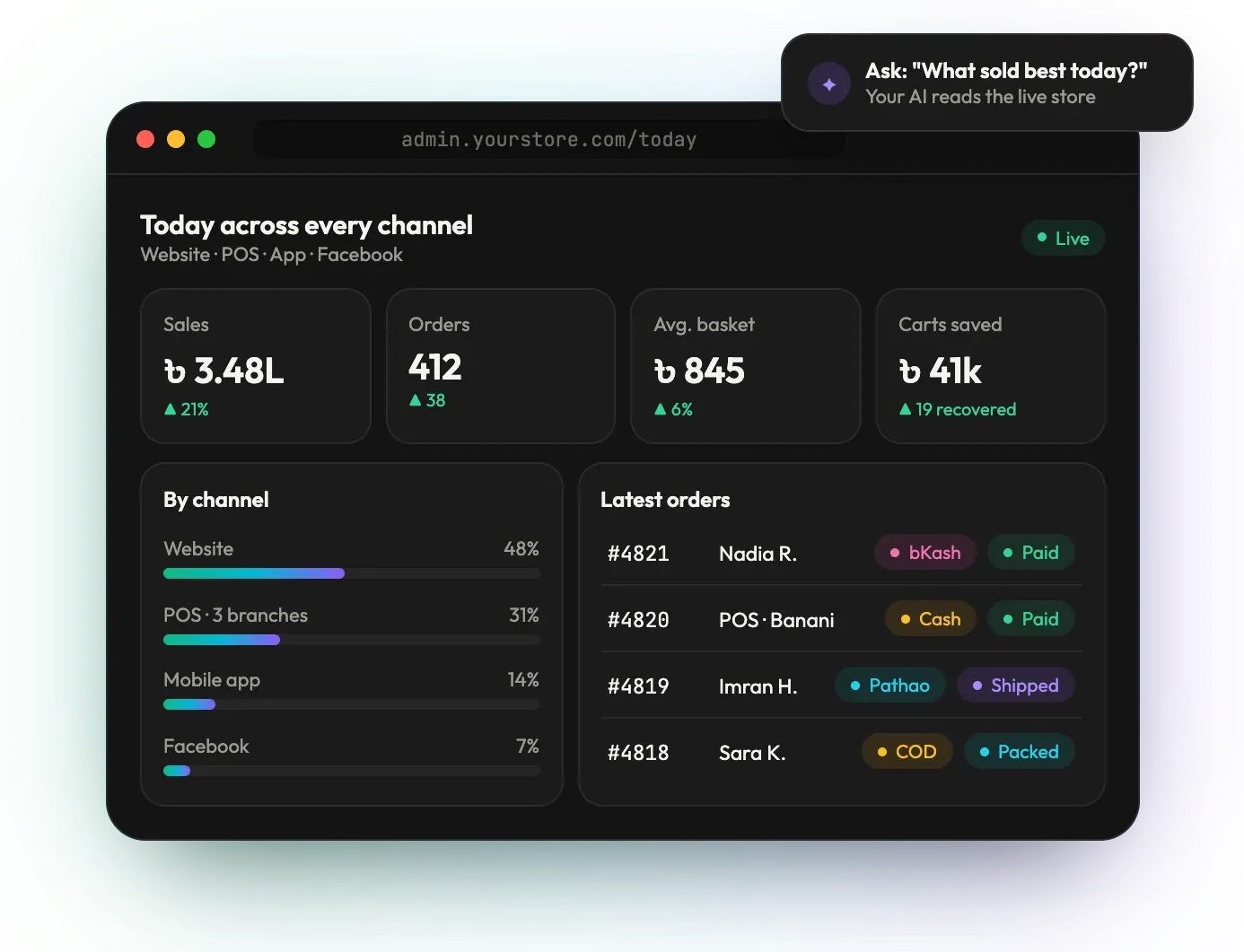1244x952 pixels.
Task: Open order number #4819
Action: [x=638, y=686]
